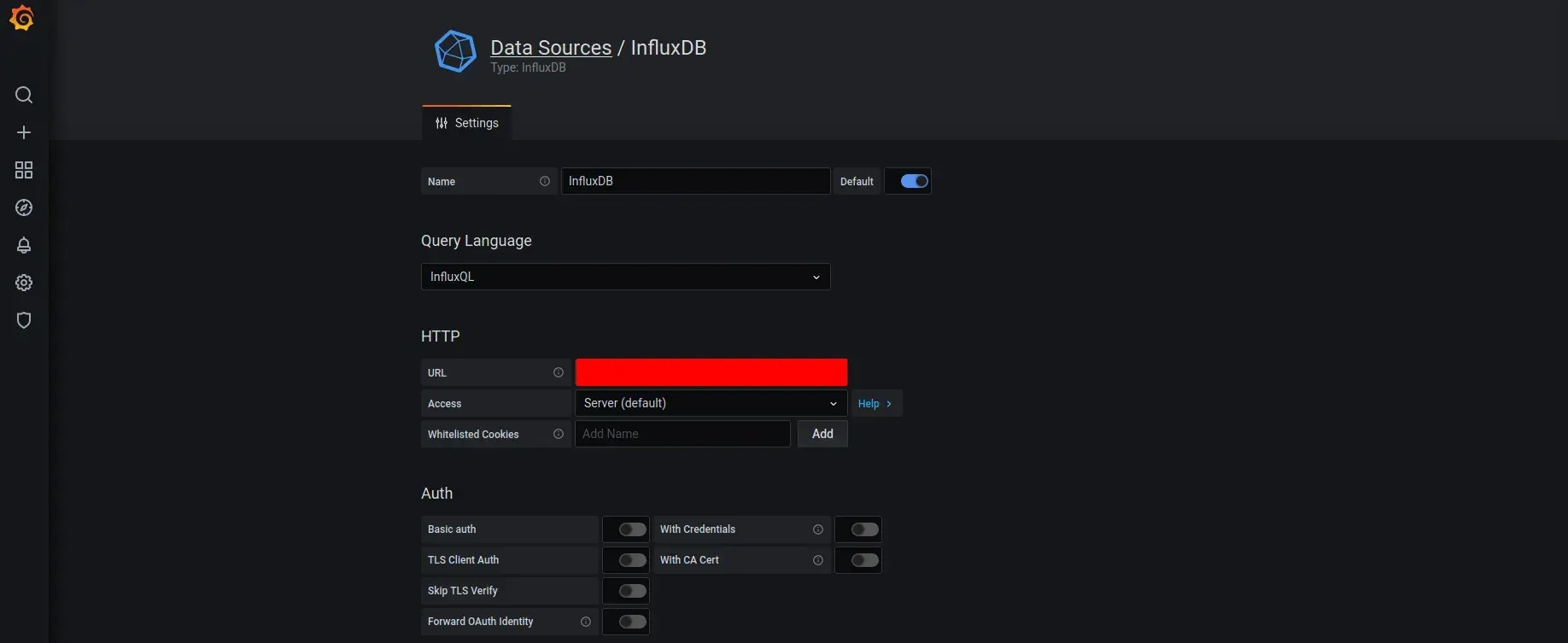Screen dimensions: 1568x643
Task: Click info icon next to URL label
Action: [x=558, y=372]
